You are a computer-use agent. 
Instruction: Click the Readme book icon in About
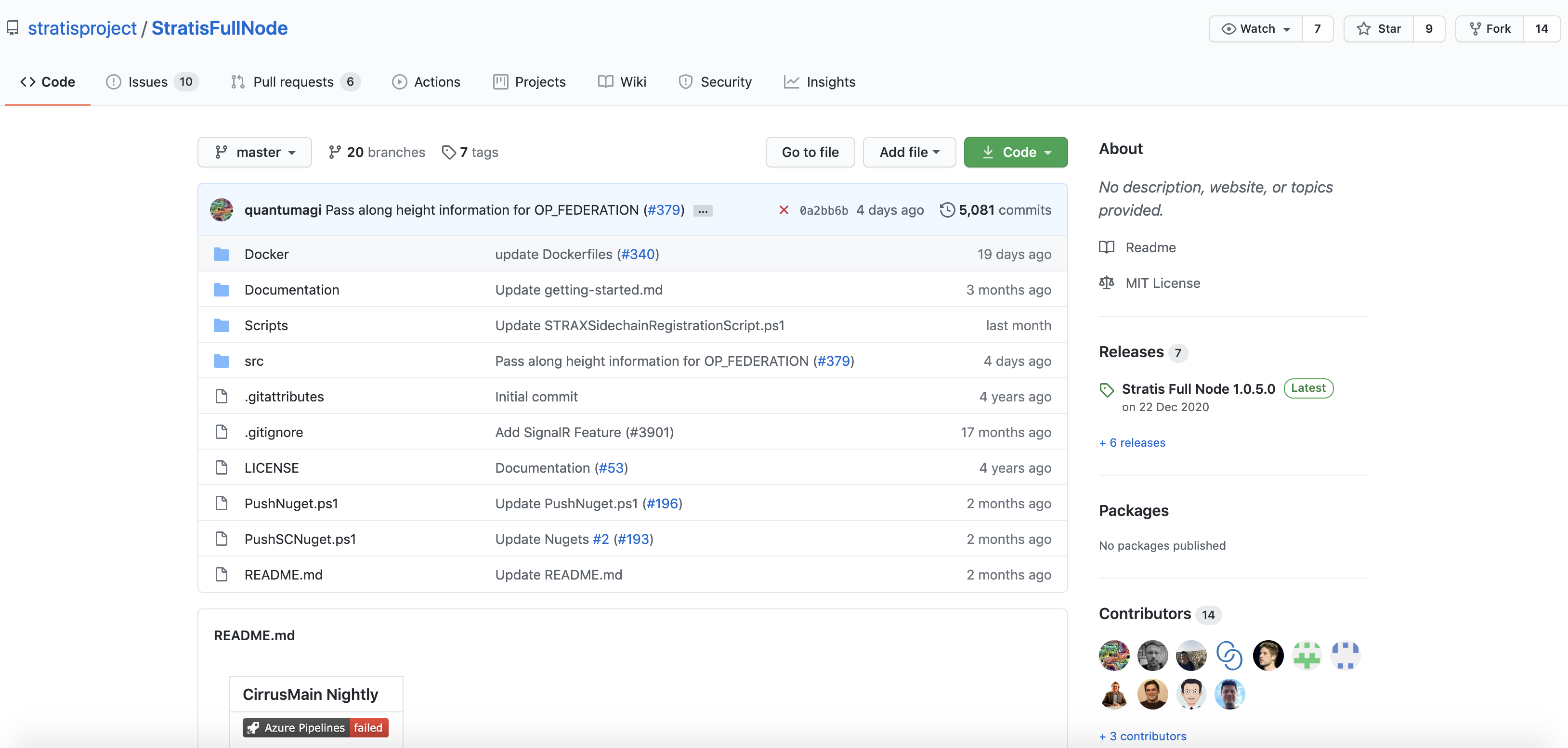click(1107, 247)
